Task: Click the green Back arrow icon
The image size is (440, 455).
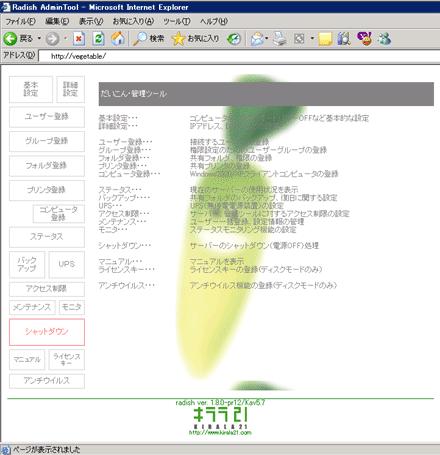Action: pyautogui.click(x=10, y=39)
